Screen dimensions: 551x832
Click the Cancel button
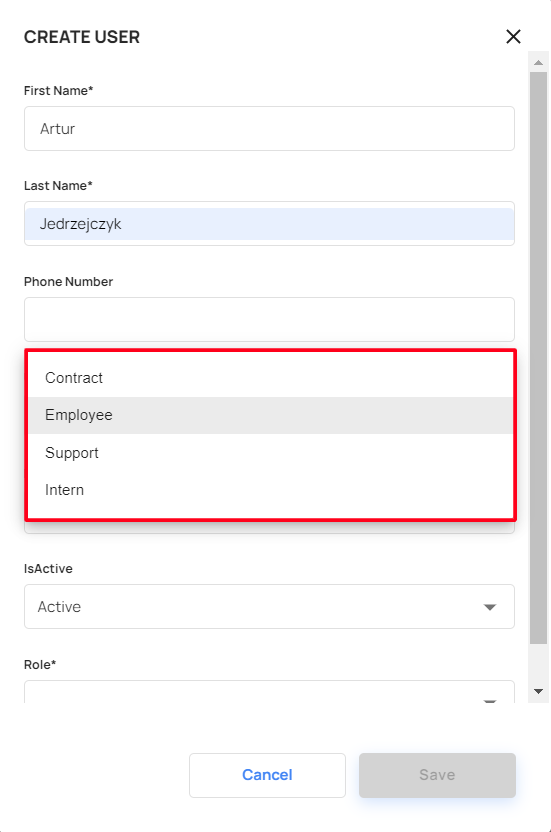pos(267,775)
